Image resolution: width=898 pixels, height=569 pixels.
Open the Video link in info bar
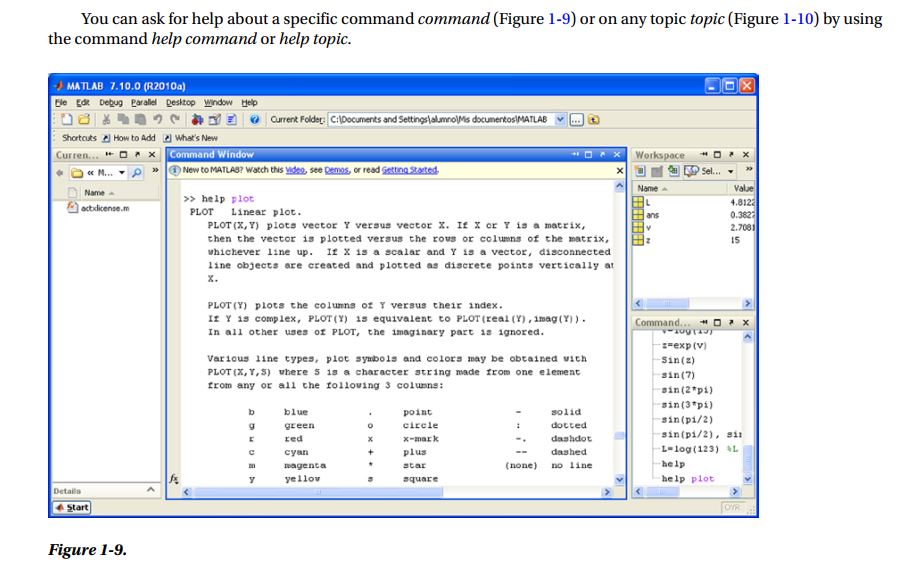[295, 170]
